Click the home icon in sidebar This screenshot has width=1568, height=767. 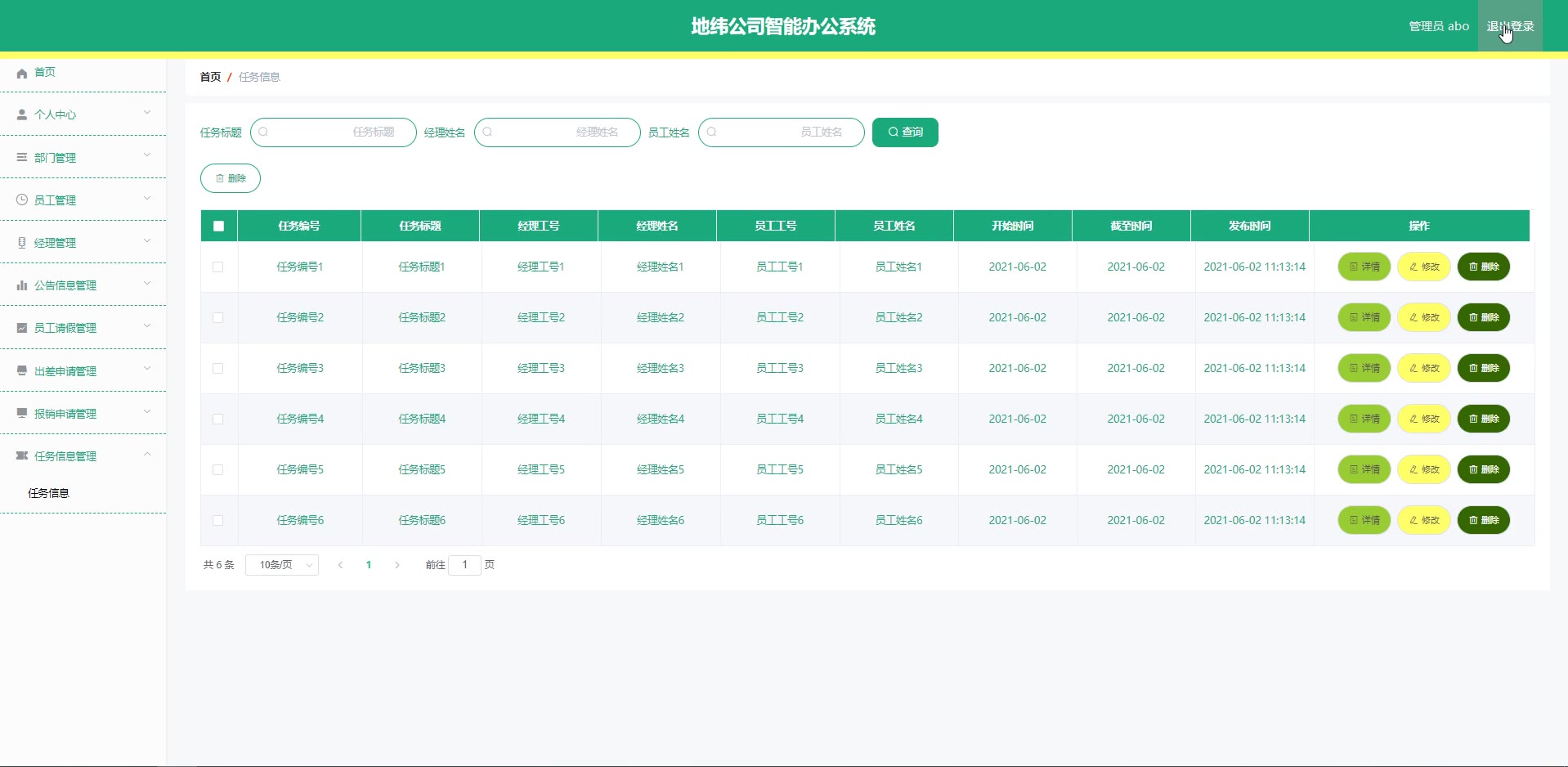point(22,73)
